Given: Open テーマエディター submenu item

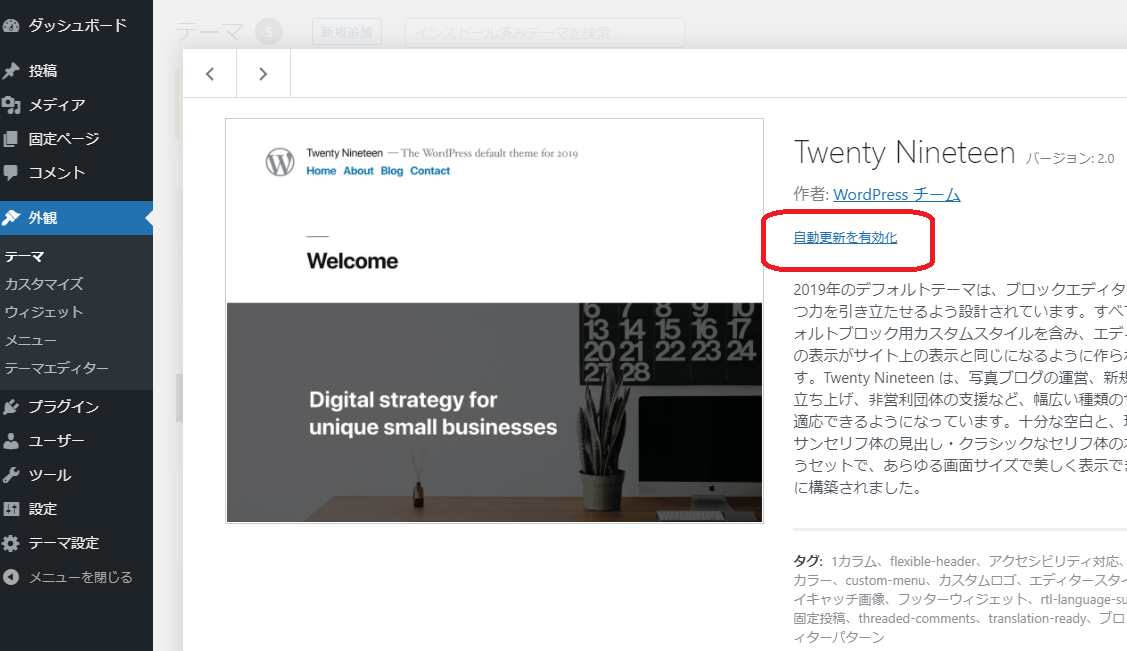Looking at the screenshot, I should click(56, 368).
